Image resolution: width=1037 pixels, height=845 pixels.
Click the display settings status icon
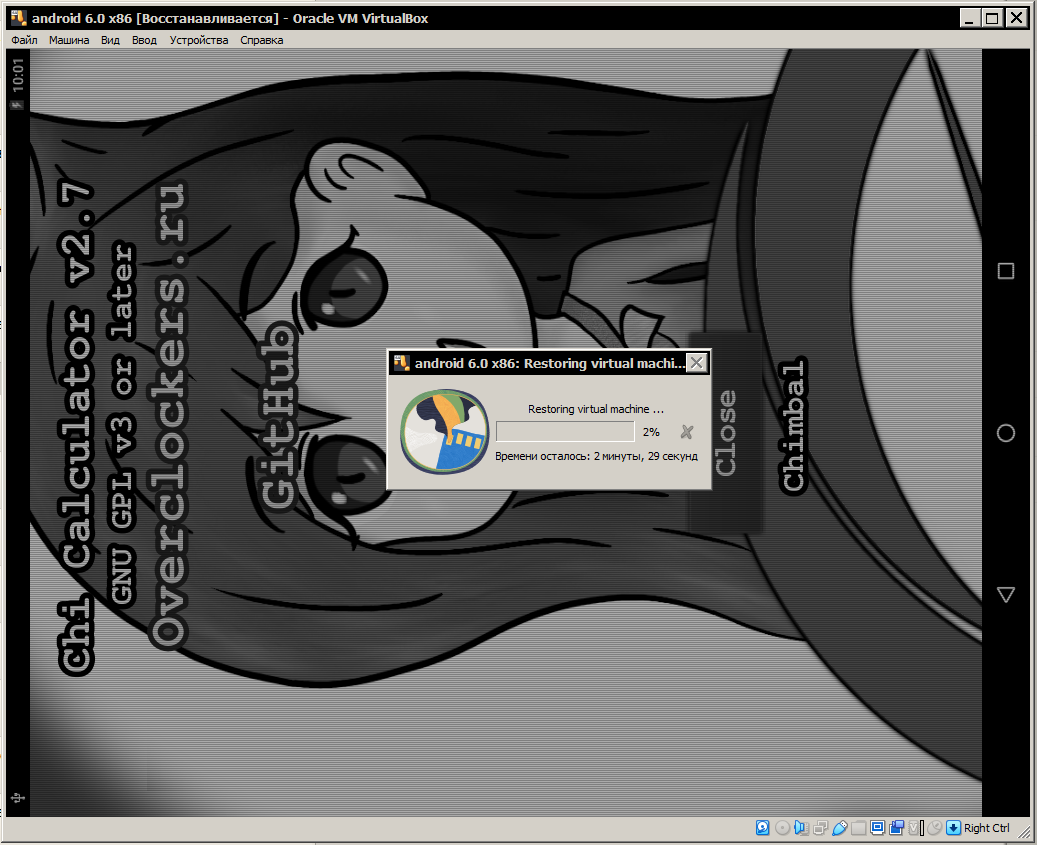[x=878, y=828]
